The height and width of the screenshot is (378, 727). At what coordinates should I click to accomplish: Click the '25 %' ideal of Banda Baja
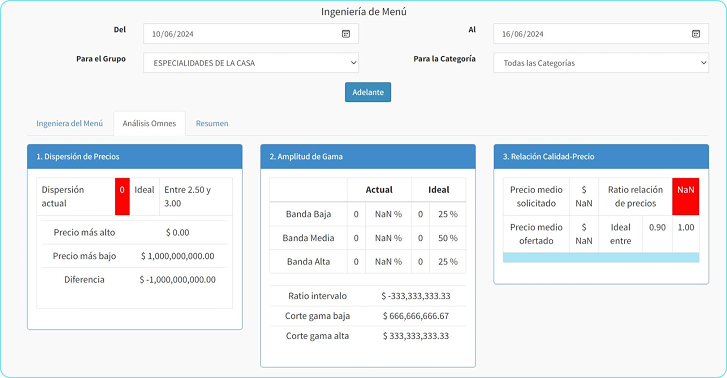click(448, 214)
